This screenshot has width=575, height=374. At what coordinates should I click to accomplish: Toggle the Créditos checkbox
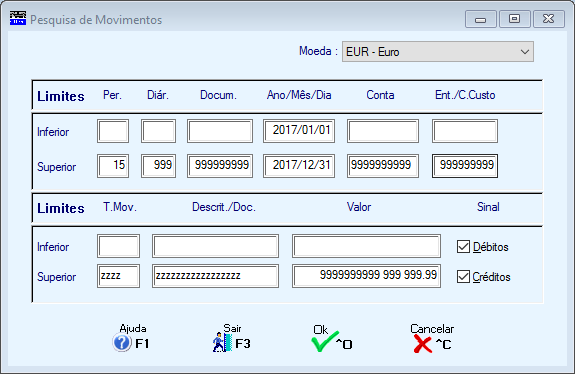coord(463,276)
